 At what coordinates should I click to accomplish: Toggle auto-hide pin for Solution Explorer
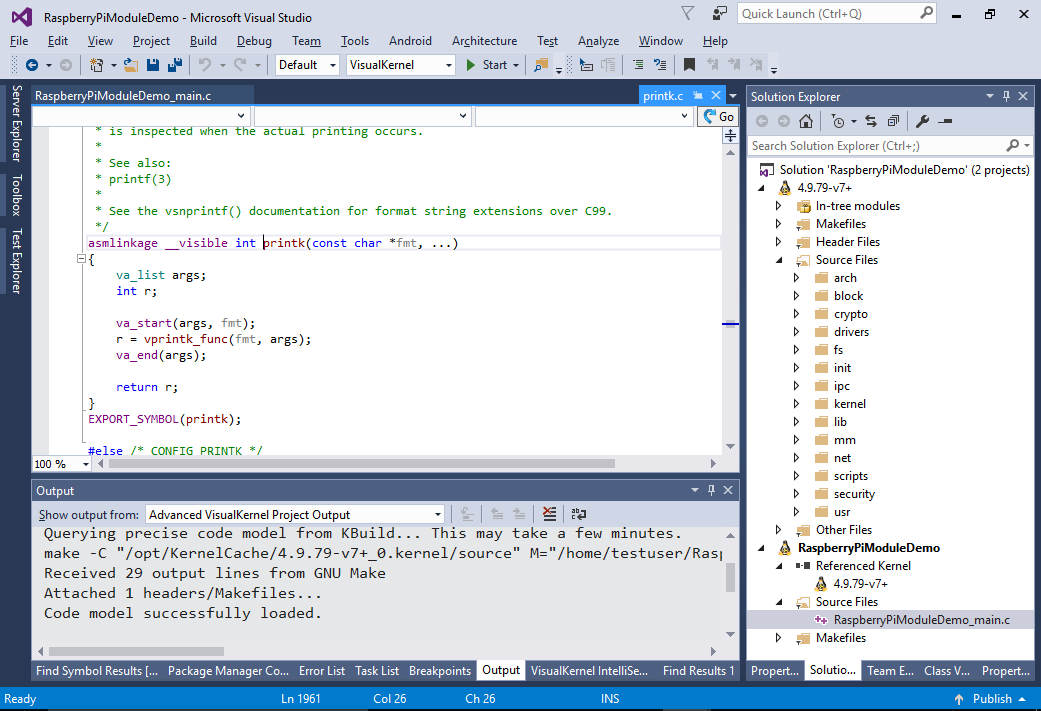pos(1006,96)
